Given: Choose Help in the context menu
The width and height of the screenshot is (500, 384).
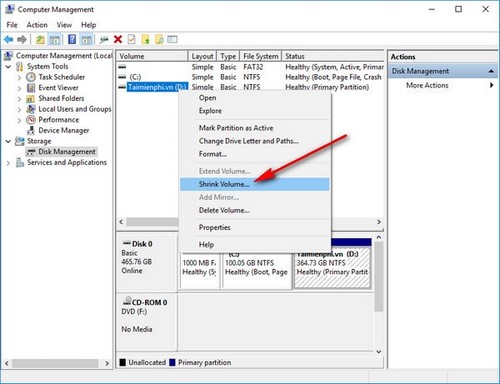Looking at the screenshot, I should point(255,244).
